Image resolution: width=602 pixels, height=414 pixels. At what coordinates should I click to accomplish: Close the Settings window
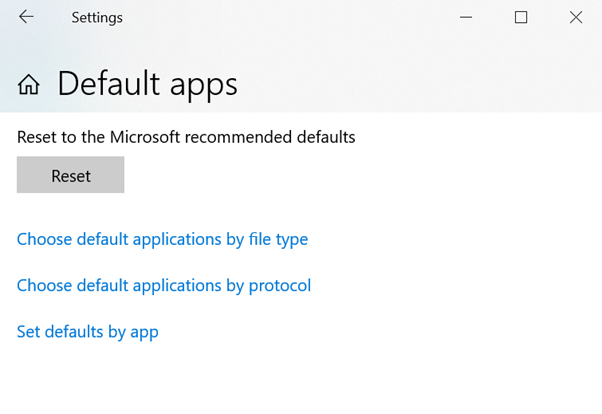coord(576,17)
